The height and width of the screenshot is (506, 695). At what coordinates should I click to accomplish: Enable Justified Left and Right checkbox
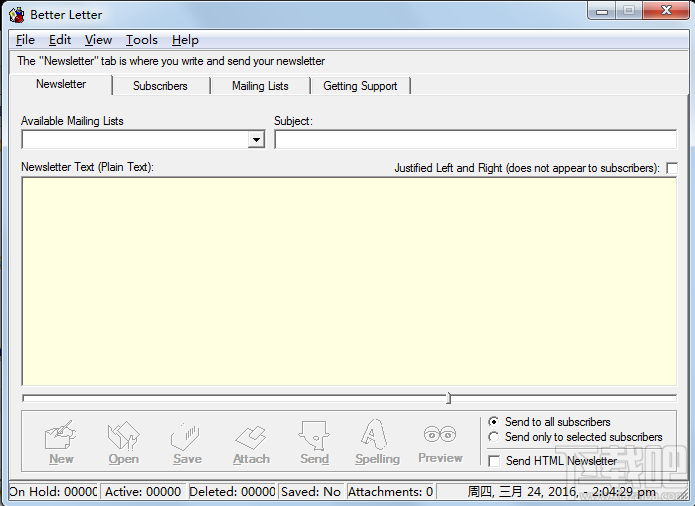672,168
